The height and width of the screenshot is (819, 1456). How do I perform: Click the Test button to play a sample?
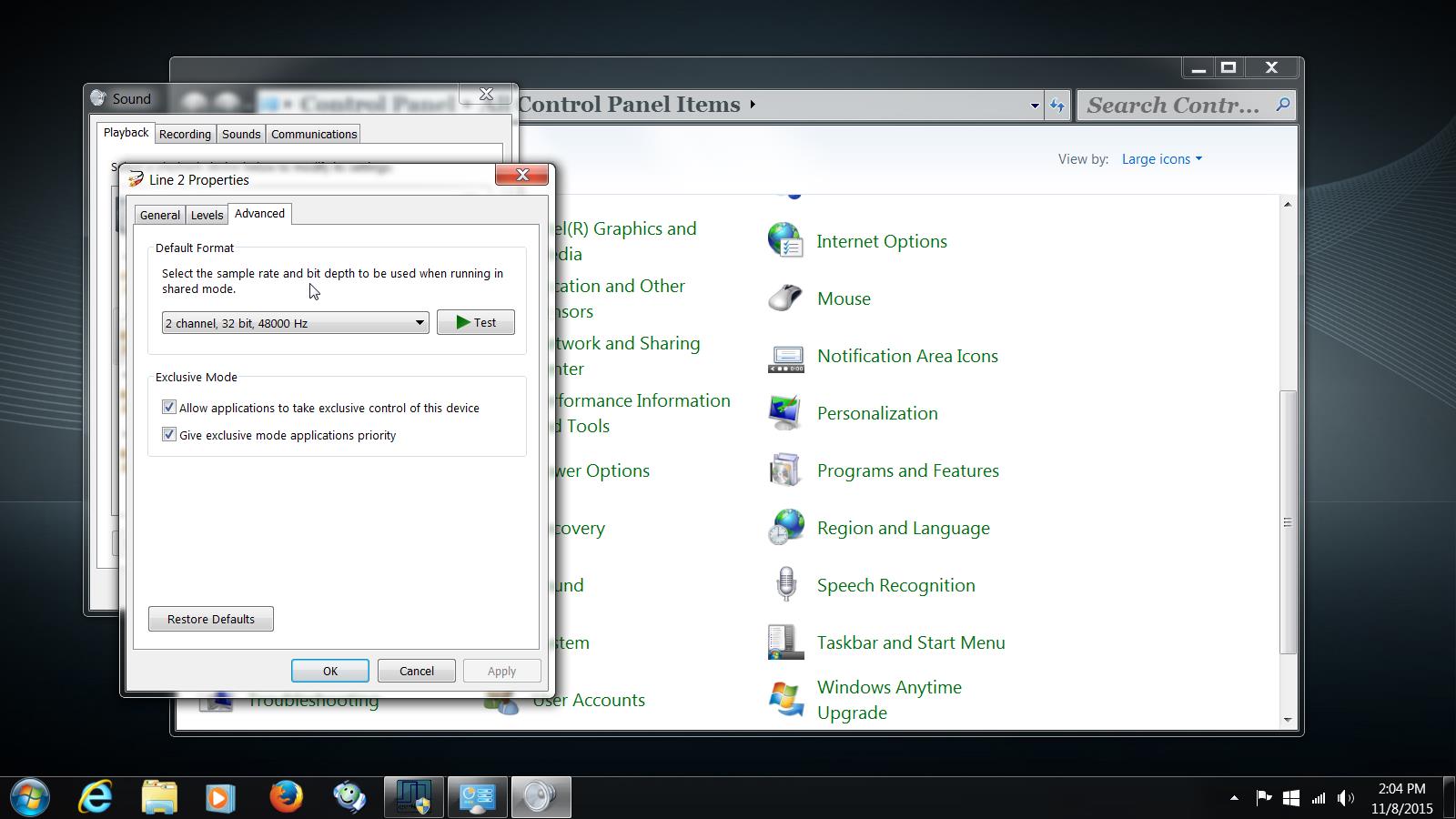(476, 322)
